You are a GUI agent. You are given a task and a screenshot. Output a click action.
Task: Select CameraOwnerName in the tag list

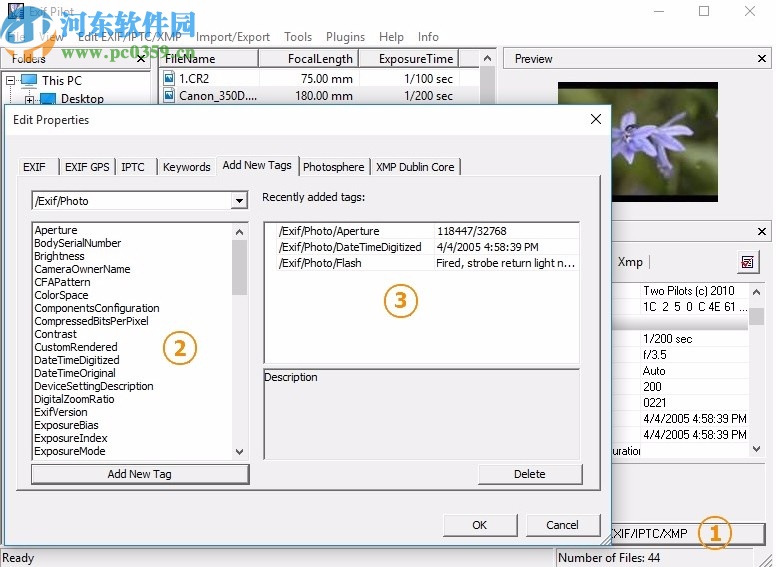[x=82, y=269]
